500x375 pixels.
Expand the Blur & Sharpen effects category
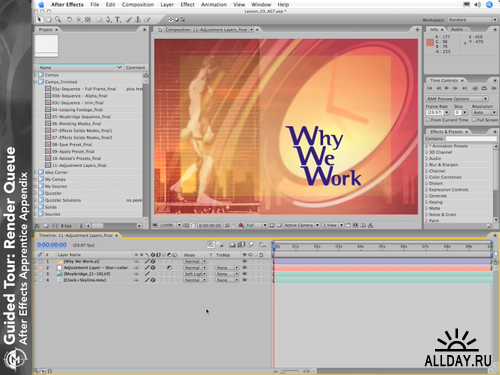coord(427,165)
